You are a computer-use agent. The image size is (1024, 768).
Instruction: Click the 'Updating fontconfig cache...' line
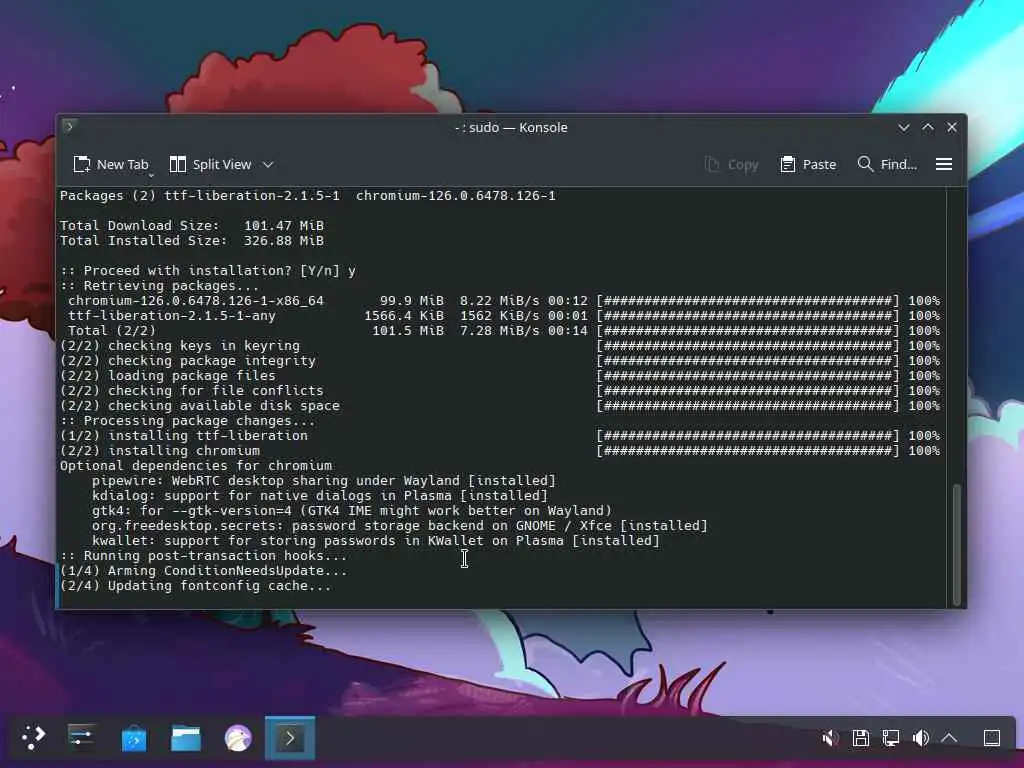(x=195, y=586)
